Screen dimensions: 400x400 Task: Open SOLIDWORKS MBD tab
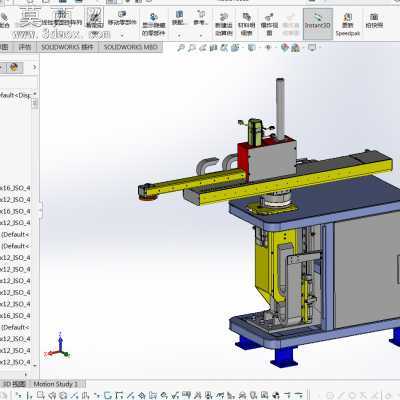pos(131,47)
